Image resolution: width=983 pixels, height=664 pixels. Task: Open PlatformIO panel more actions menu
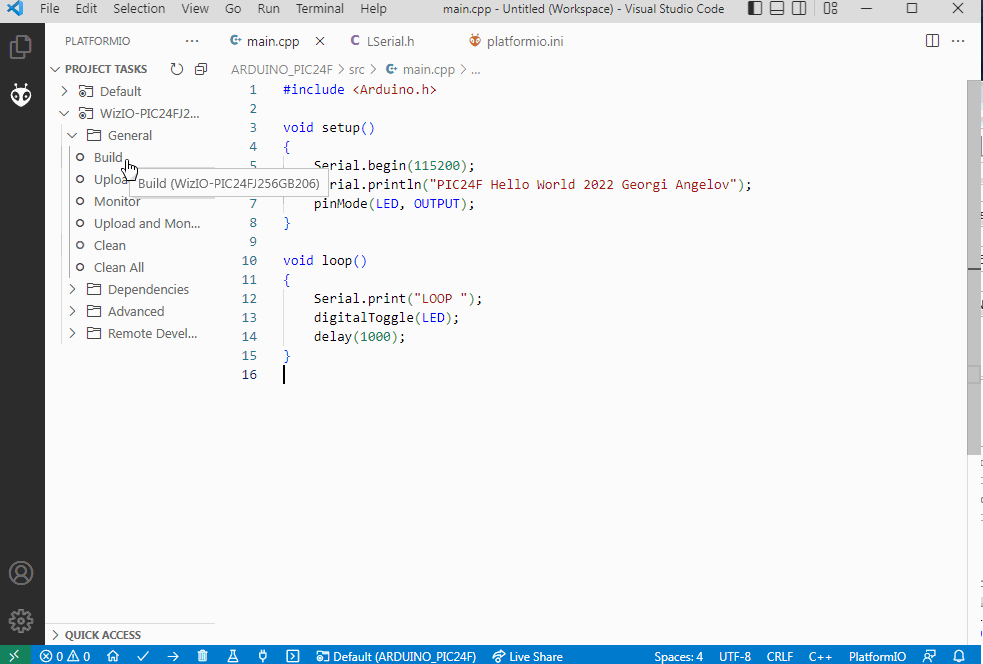[x=192, y=41]
